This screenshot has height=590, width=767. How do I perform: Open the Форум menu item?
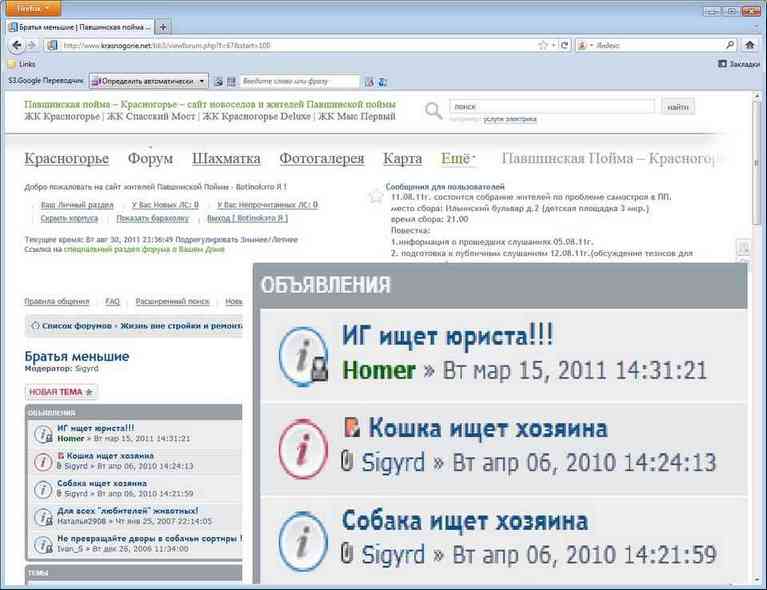[150, 158]
